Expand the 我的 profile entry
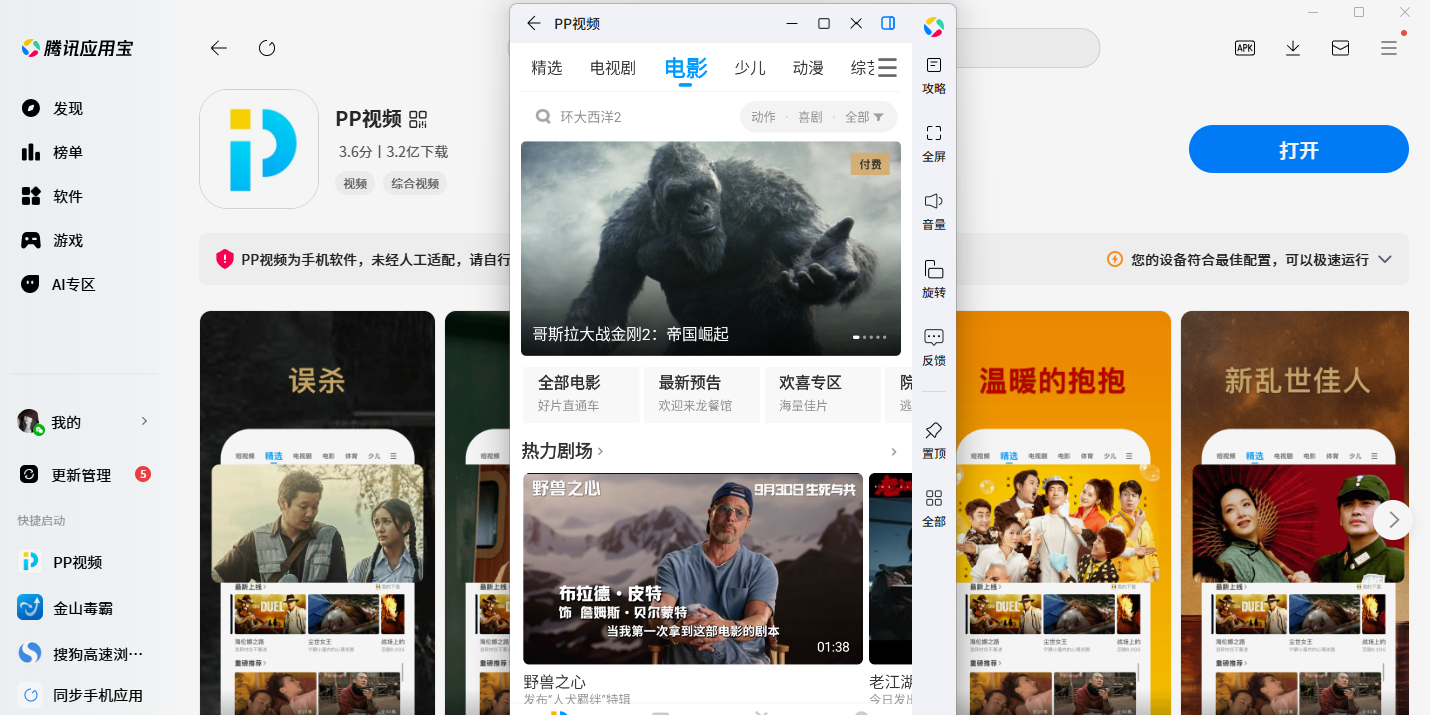The width and height of the screenshot is (1430, 715). (84, 422)
